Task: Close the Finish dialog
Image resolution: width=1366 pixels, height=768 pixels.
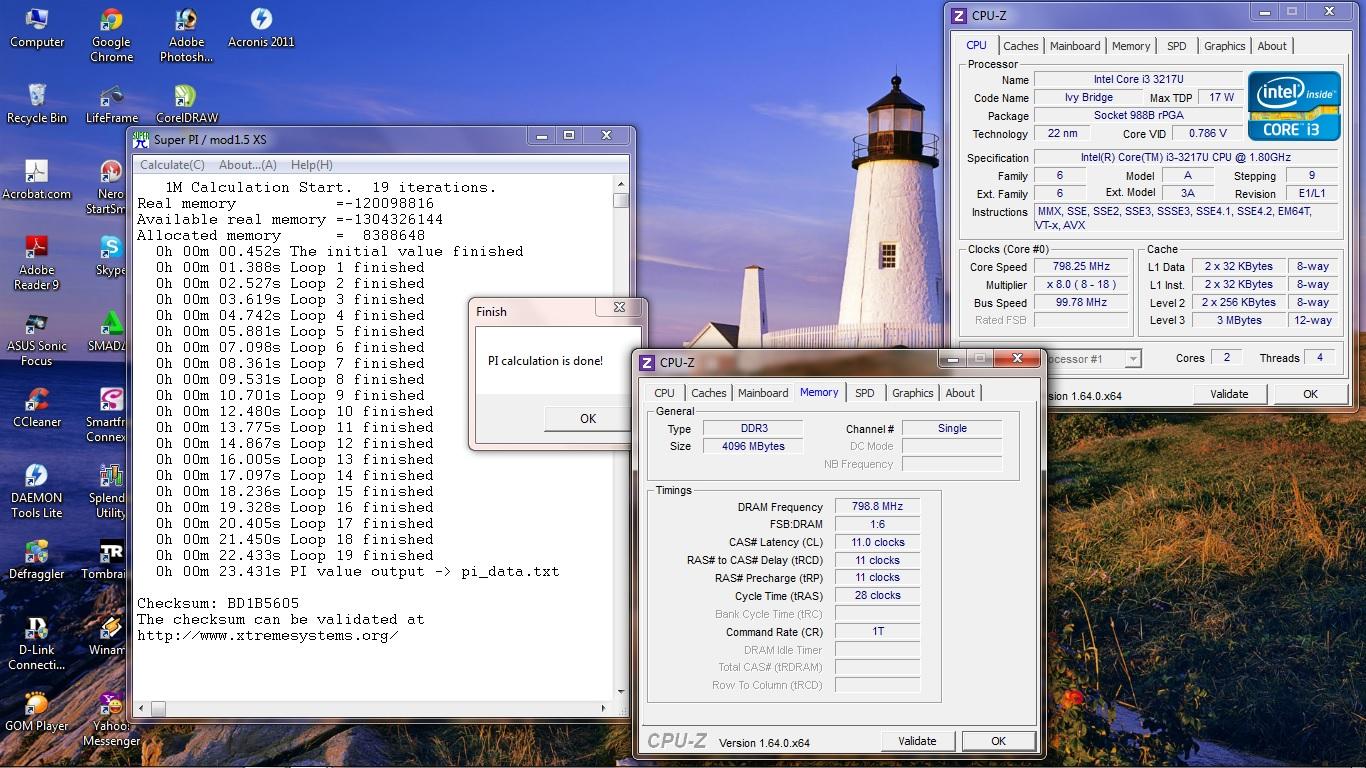Action: pos(619,308)
